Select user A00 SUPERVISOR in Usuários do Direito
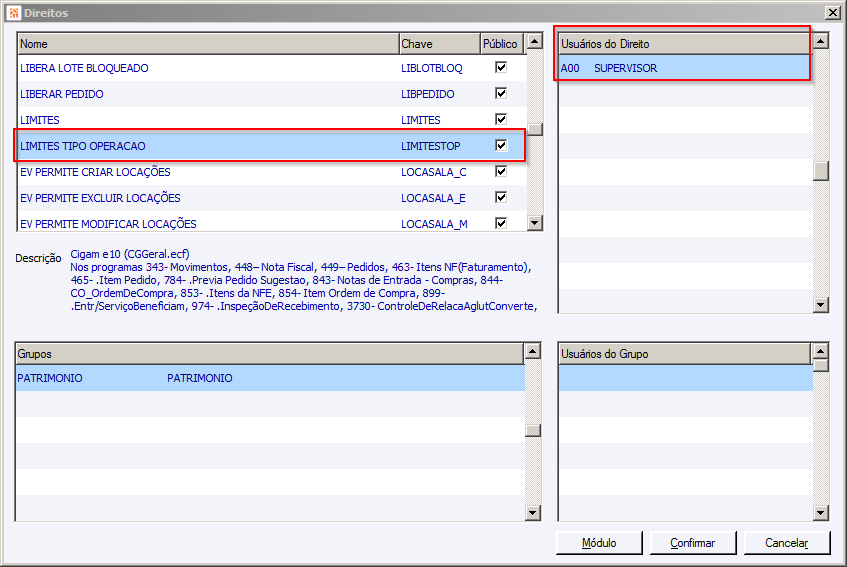The width and height of the screenshot is (847, 567). coord(685,68)
